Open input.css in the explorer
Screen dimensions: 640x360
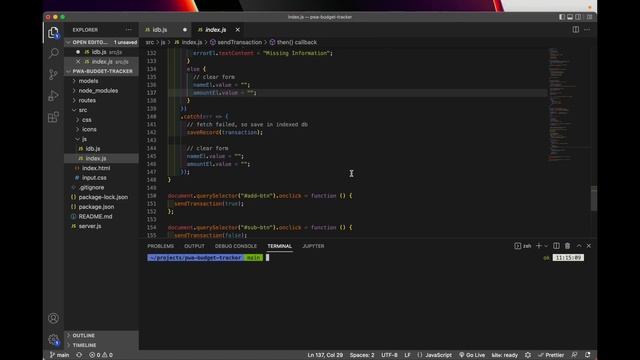(x=94, y=178)
